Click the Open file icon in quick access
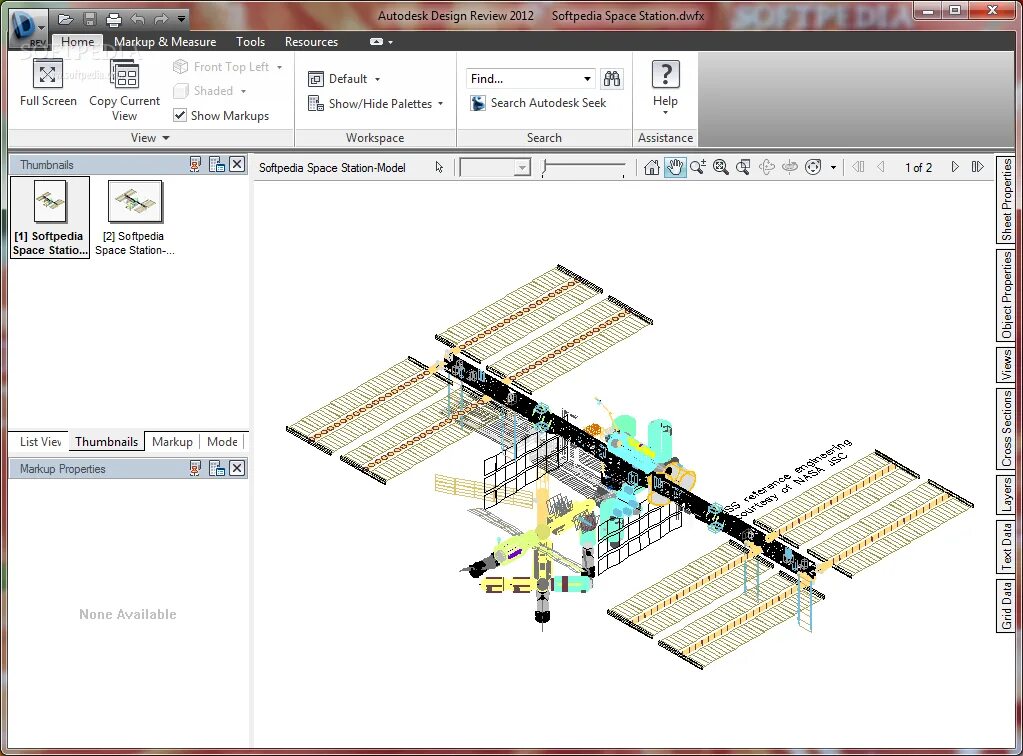Image resolution: width=1023 pixels, height=756 pixels. coord(65,19)
